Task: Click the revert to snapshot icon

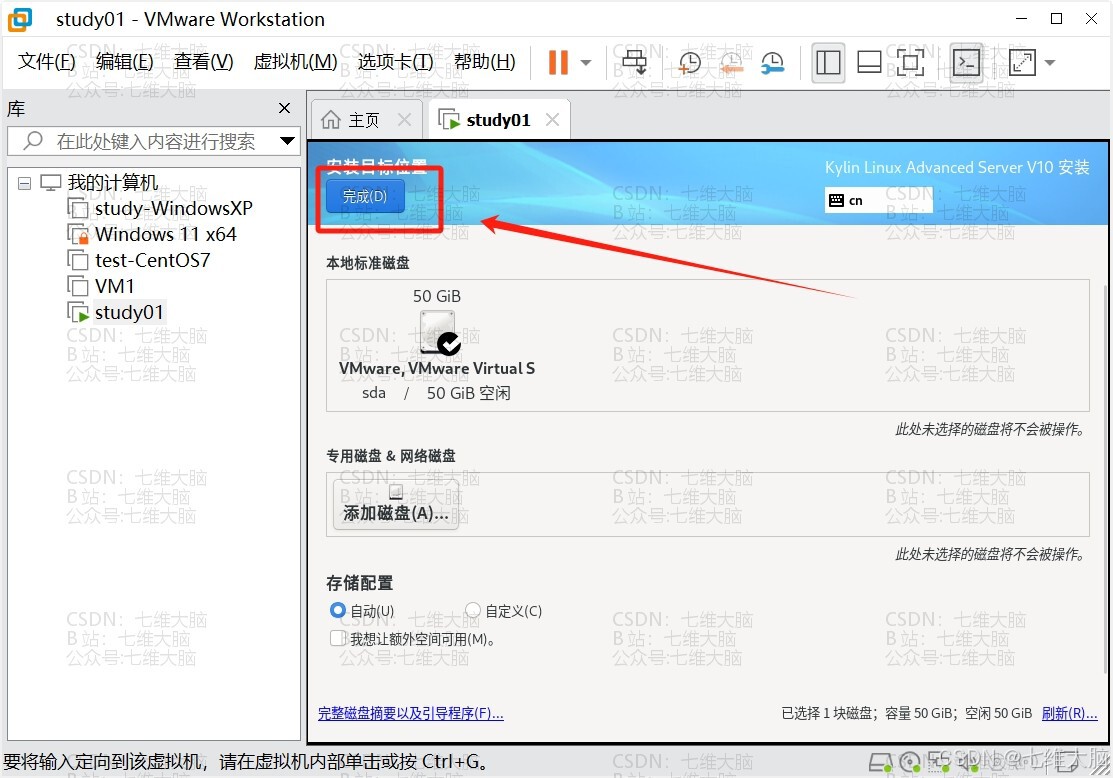Action: click(x=730, y=62)
